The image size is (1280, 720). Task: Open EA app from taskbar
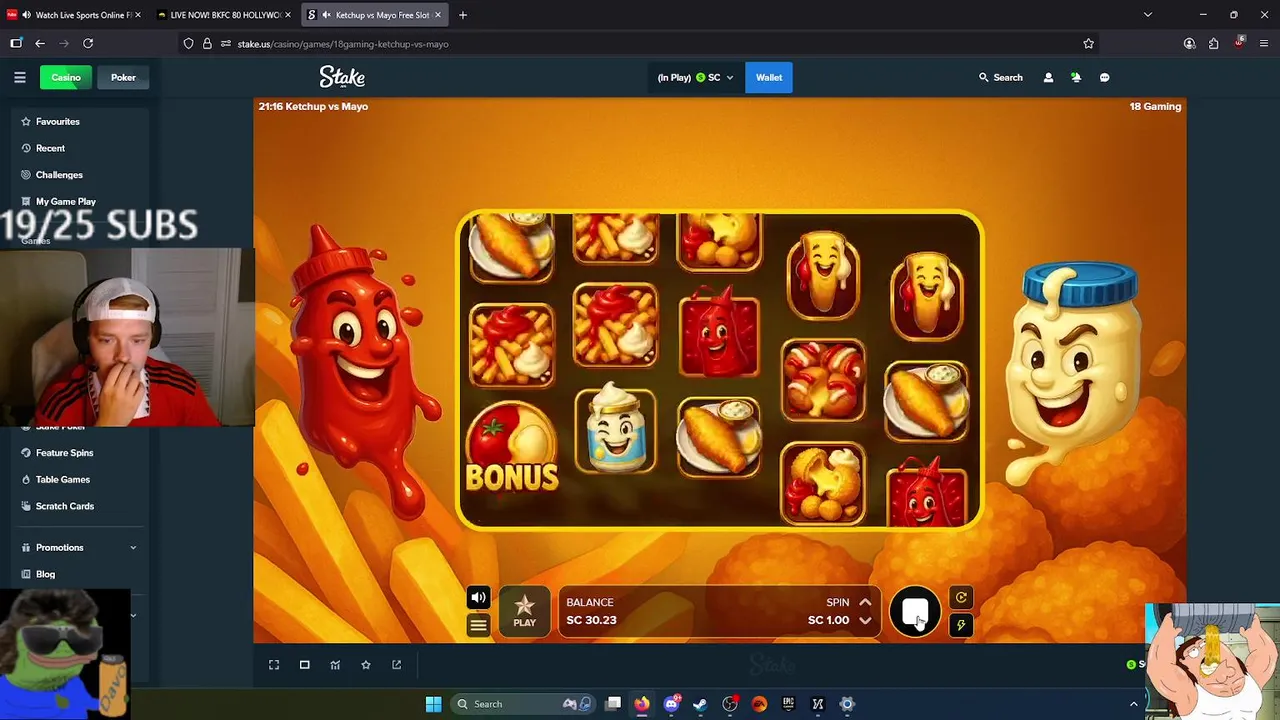[x=759, y=704]
